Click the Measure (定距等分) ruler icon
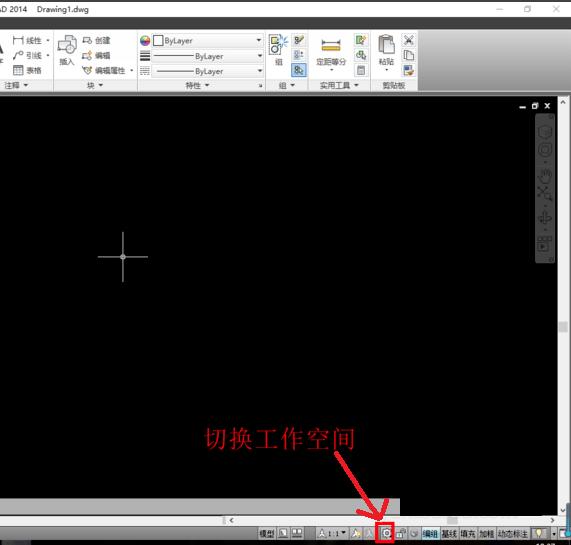This screenshot has height=545, width=571. point(331,46)
